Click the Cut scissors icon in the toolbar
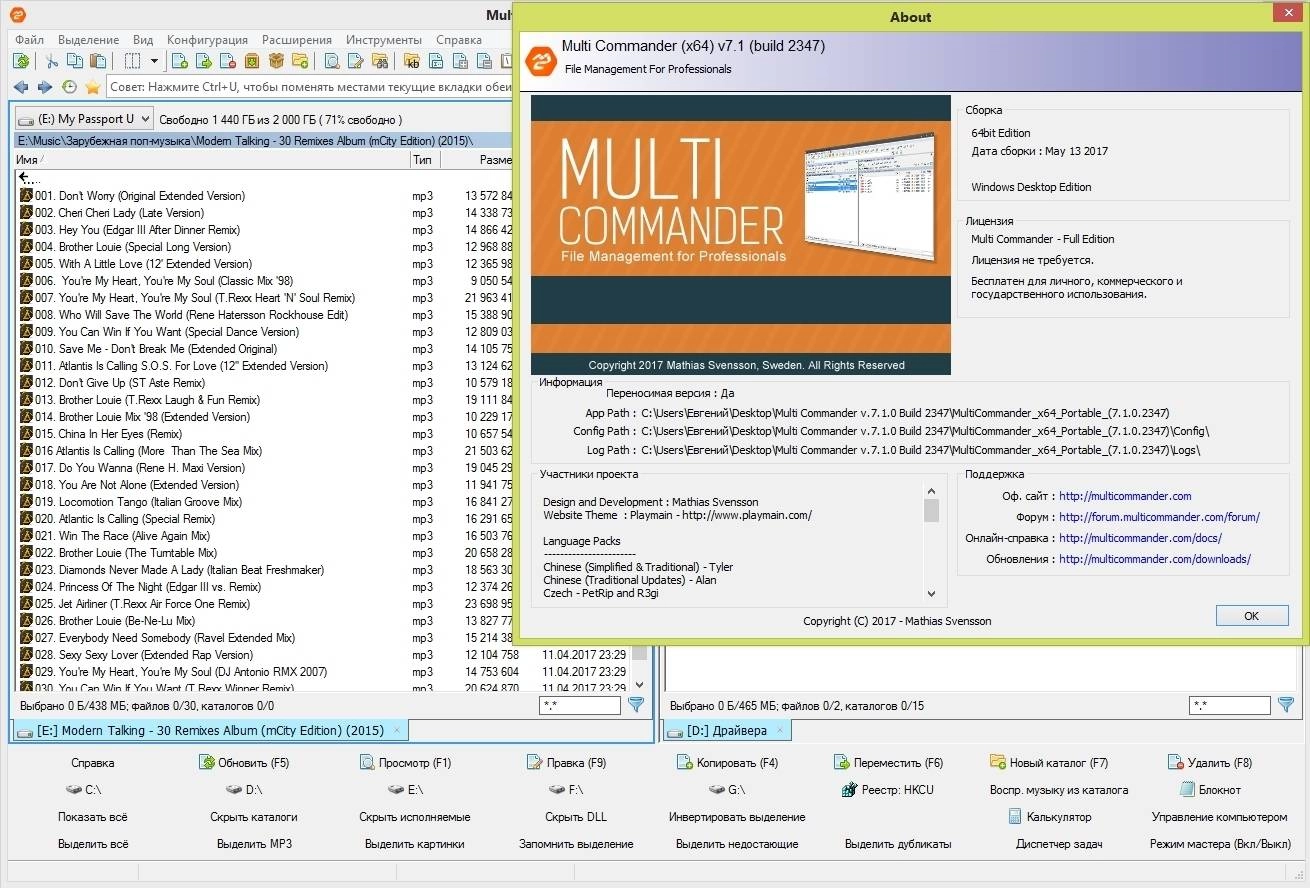Image resolution: width=1310 pixels, height=888 pixels. point(53,62)
